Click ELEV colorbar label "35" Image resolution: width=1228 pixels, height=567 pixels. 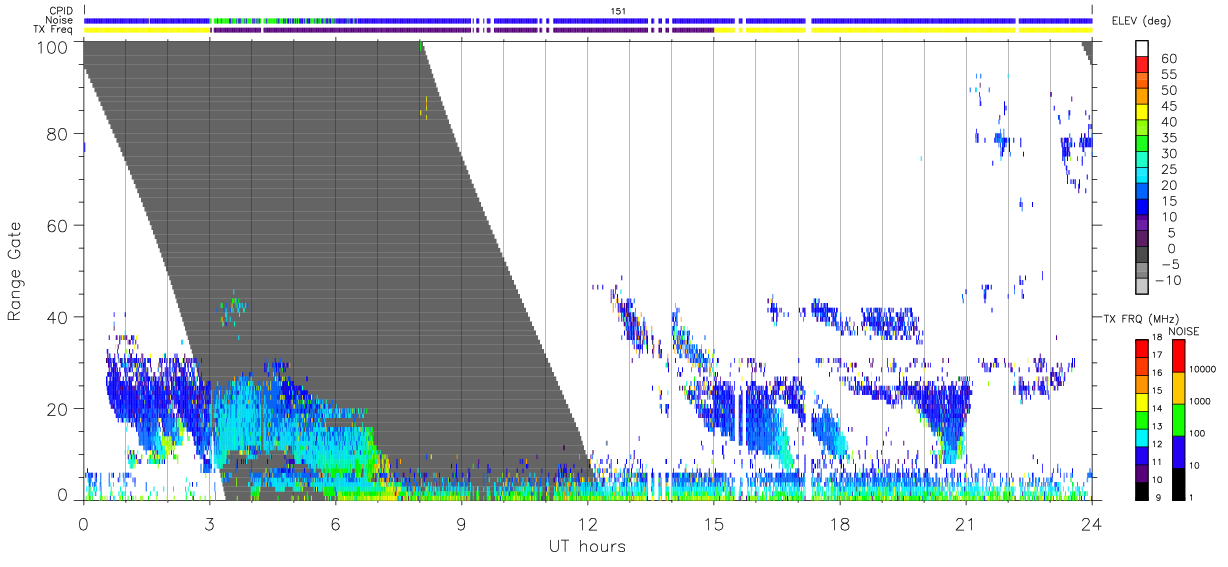1167,138
